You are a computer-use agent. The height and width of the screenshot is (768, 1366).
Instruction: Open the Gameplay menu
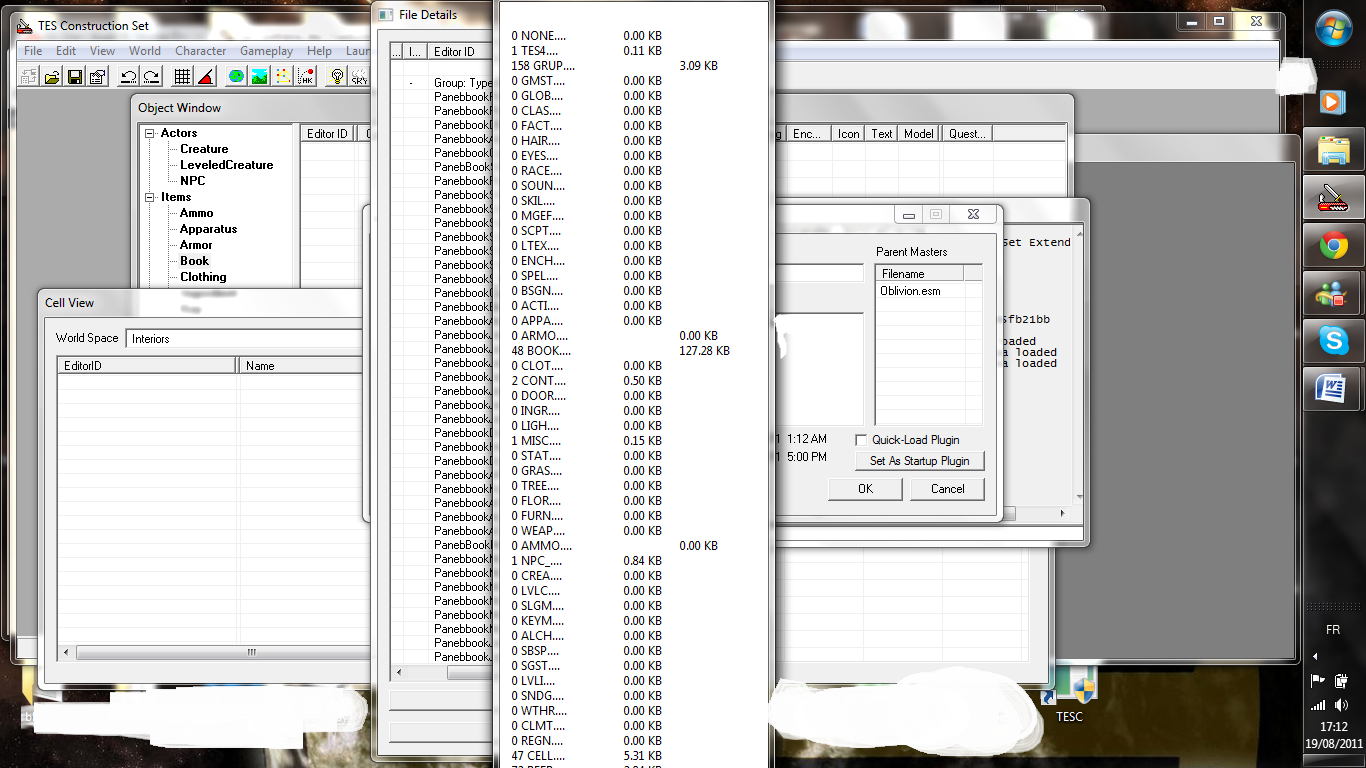point(267,51)
